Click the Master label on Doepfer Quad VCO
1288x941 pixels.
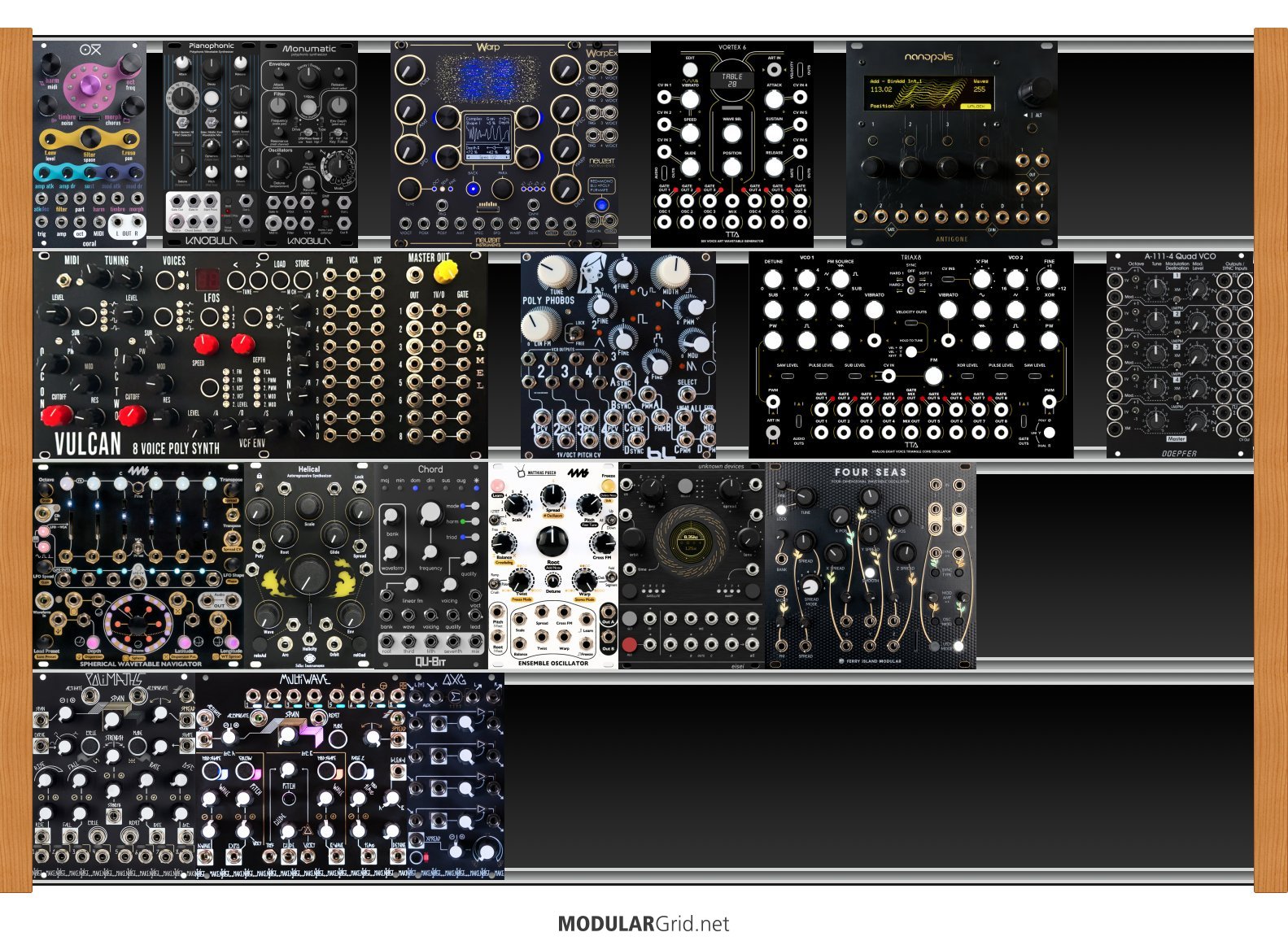(x=1177, y=438)
